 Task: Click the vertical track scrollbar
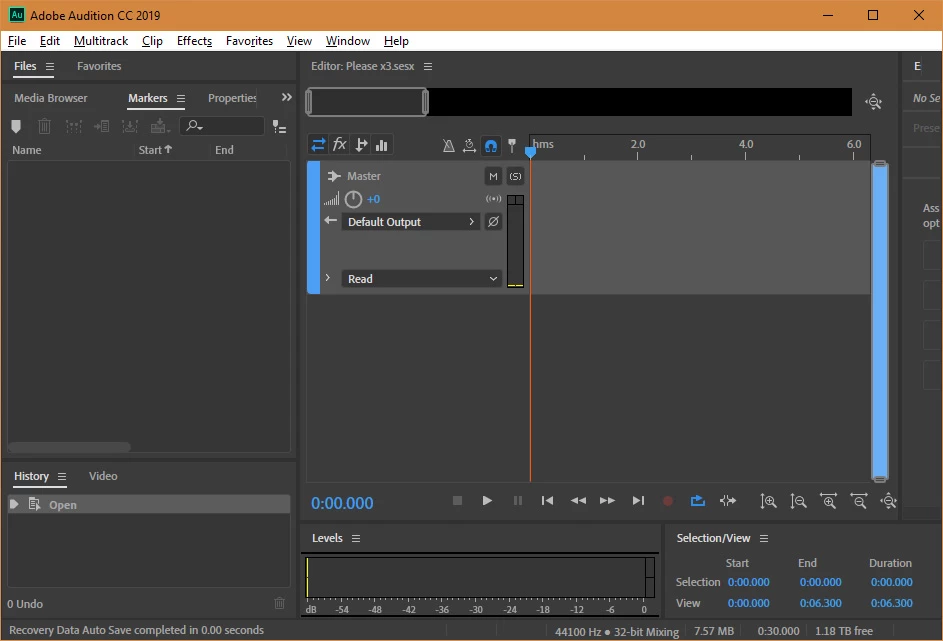click(880, 322)
